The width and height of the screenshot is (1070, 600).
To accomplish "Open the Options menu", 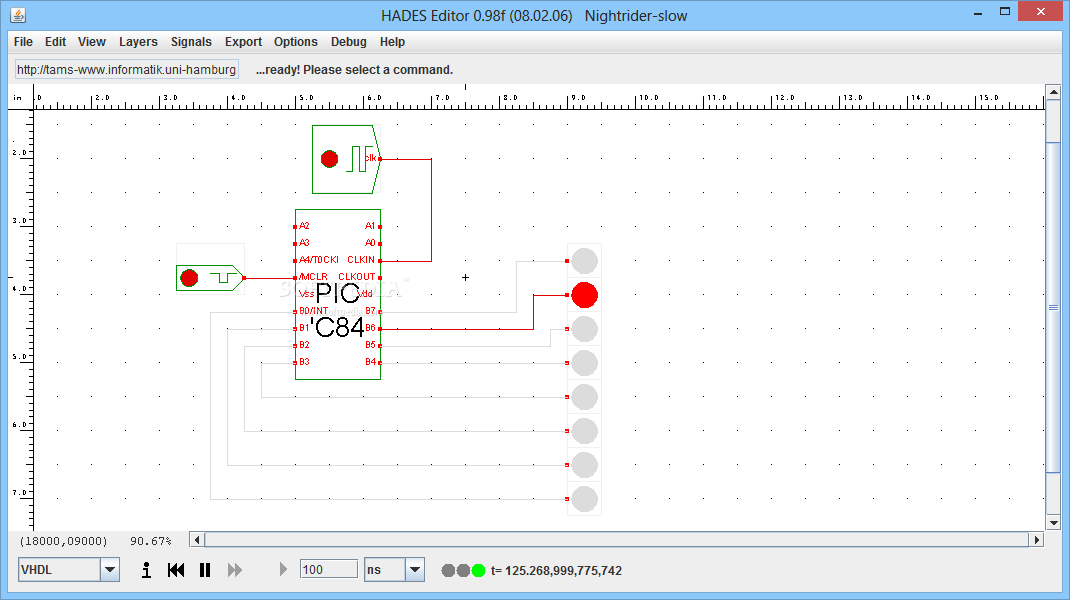I will pos(295,42).
